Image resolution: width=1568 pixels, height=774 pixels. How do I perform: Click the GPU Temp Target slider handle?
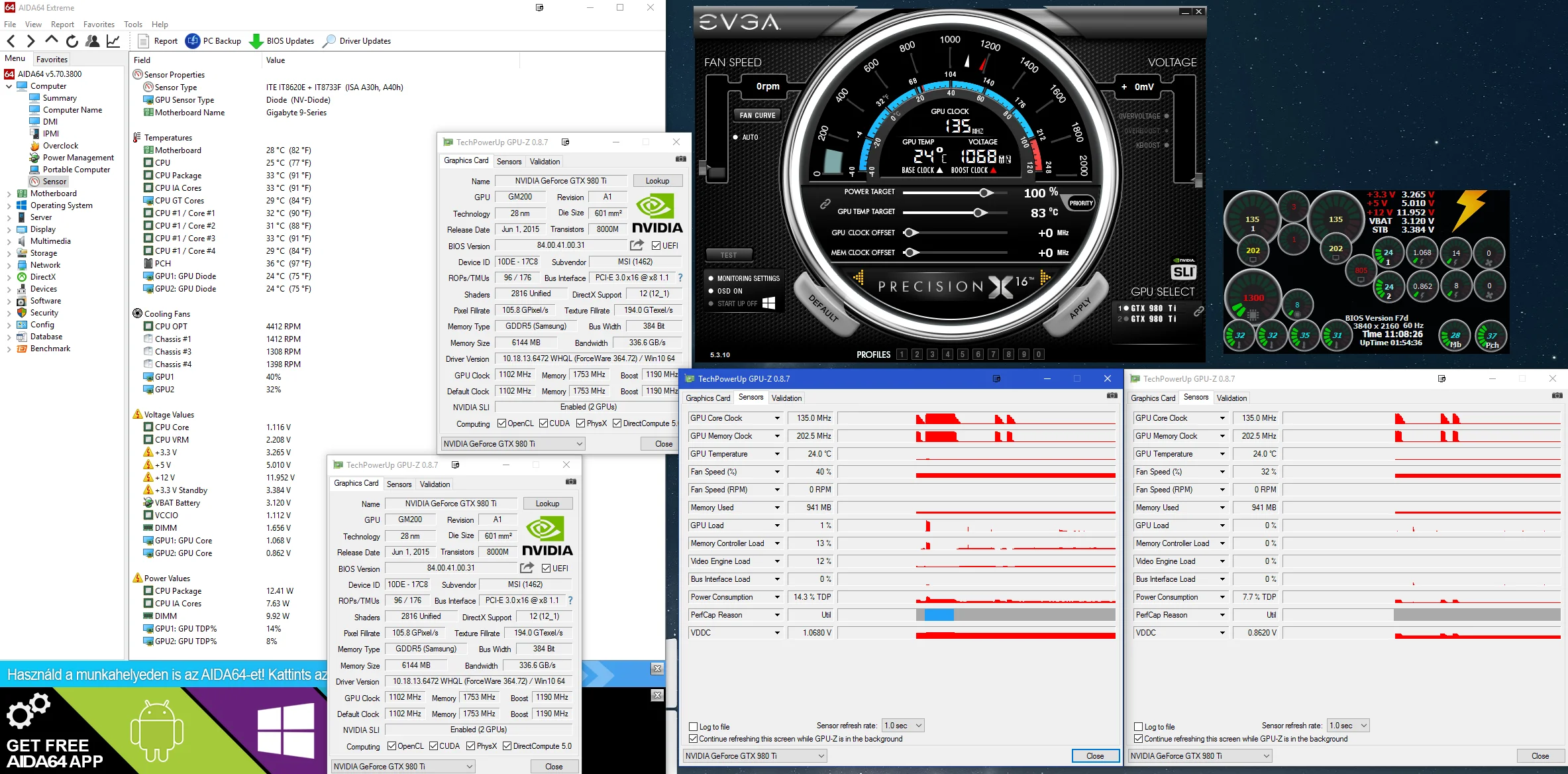tap(979, 213)
